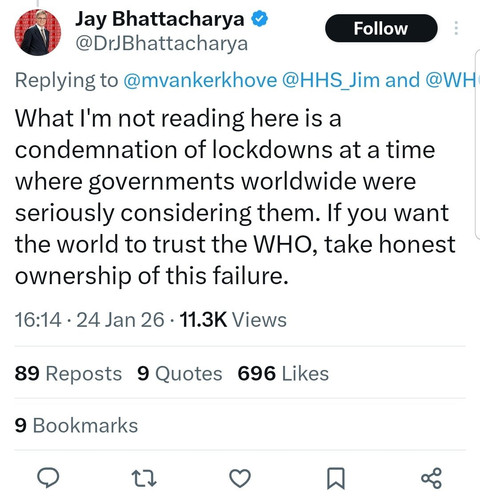This screenshot has width=480, height=500.
Task: Bookmark the tweet using the bookmark icon
Action: pos(336,478)
